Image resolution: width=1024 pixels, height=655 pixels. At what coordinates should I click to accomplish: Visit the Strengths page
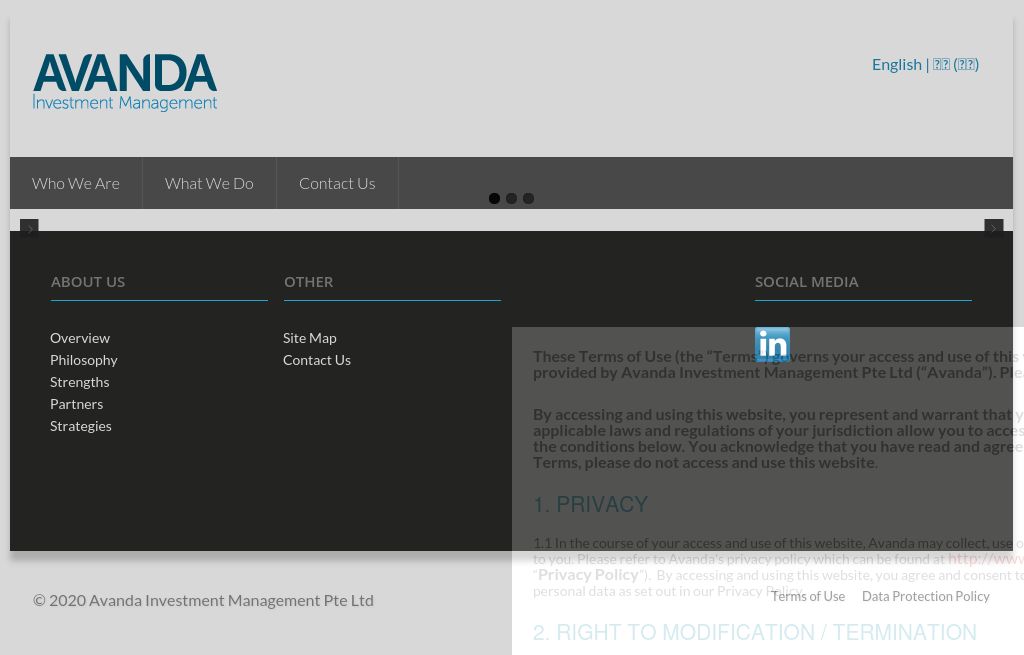pos(79,381)
